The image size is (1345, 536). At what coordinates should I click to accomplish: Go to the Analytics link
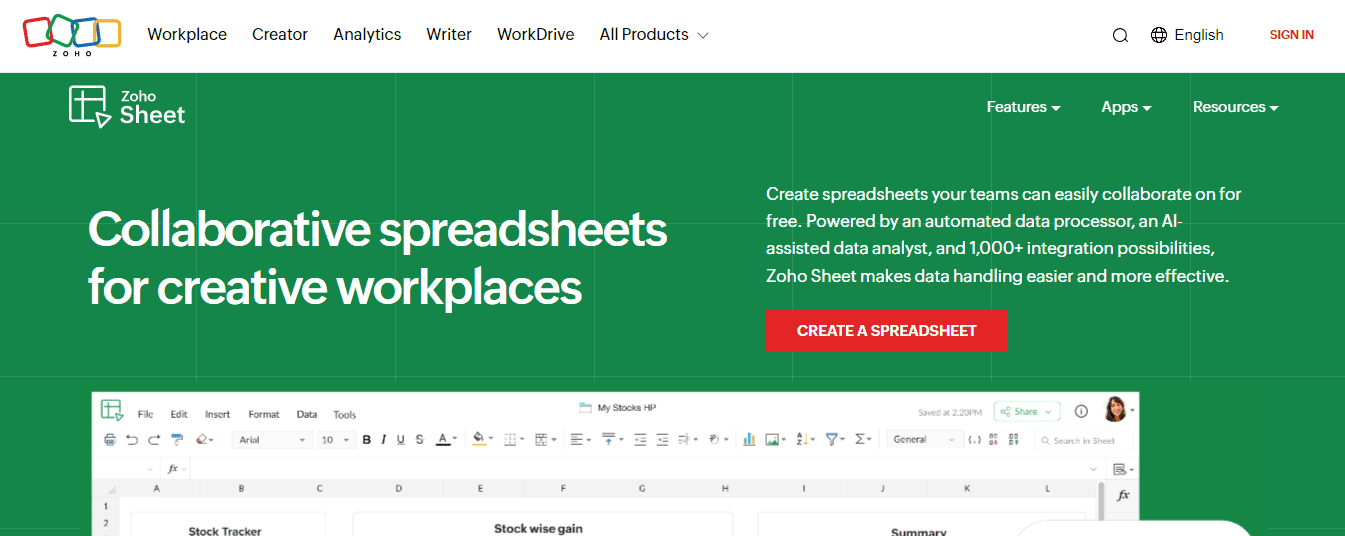[x=367, y=35]
